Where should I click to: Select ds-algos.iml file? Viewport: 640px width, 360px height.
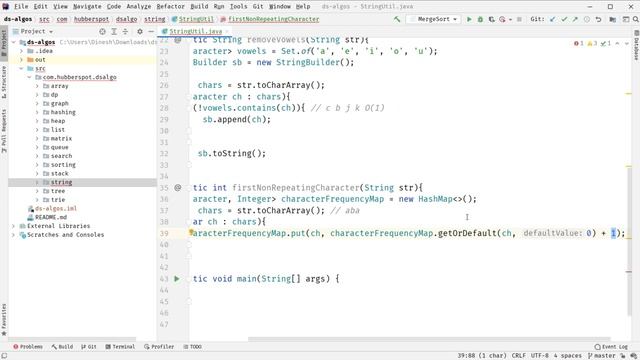(56, 209)
